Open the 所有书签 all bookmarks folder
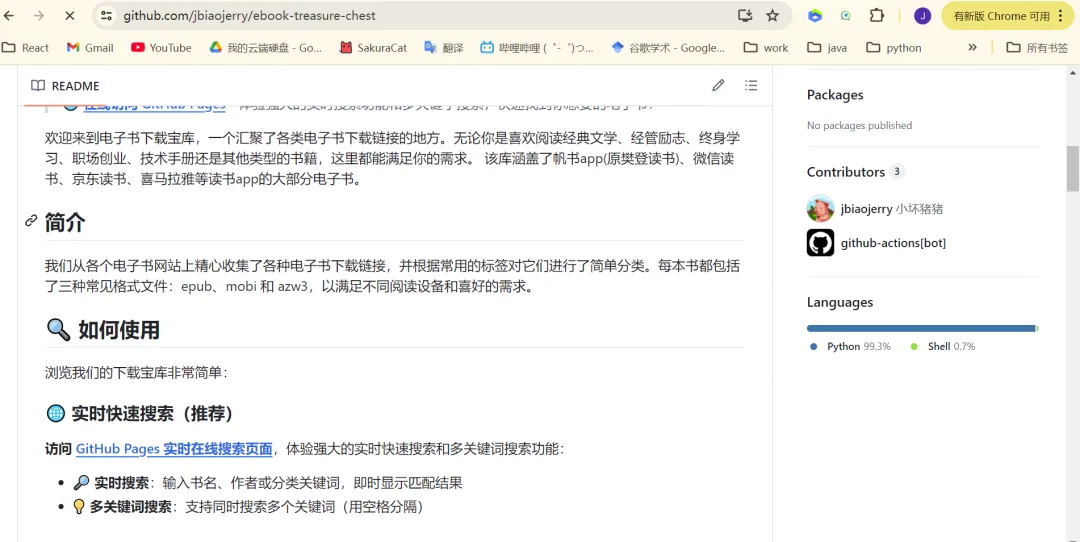The image size is (1080, 542). coord(1037,48)
